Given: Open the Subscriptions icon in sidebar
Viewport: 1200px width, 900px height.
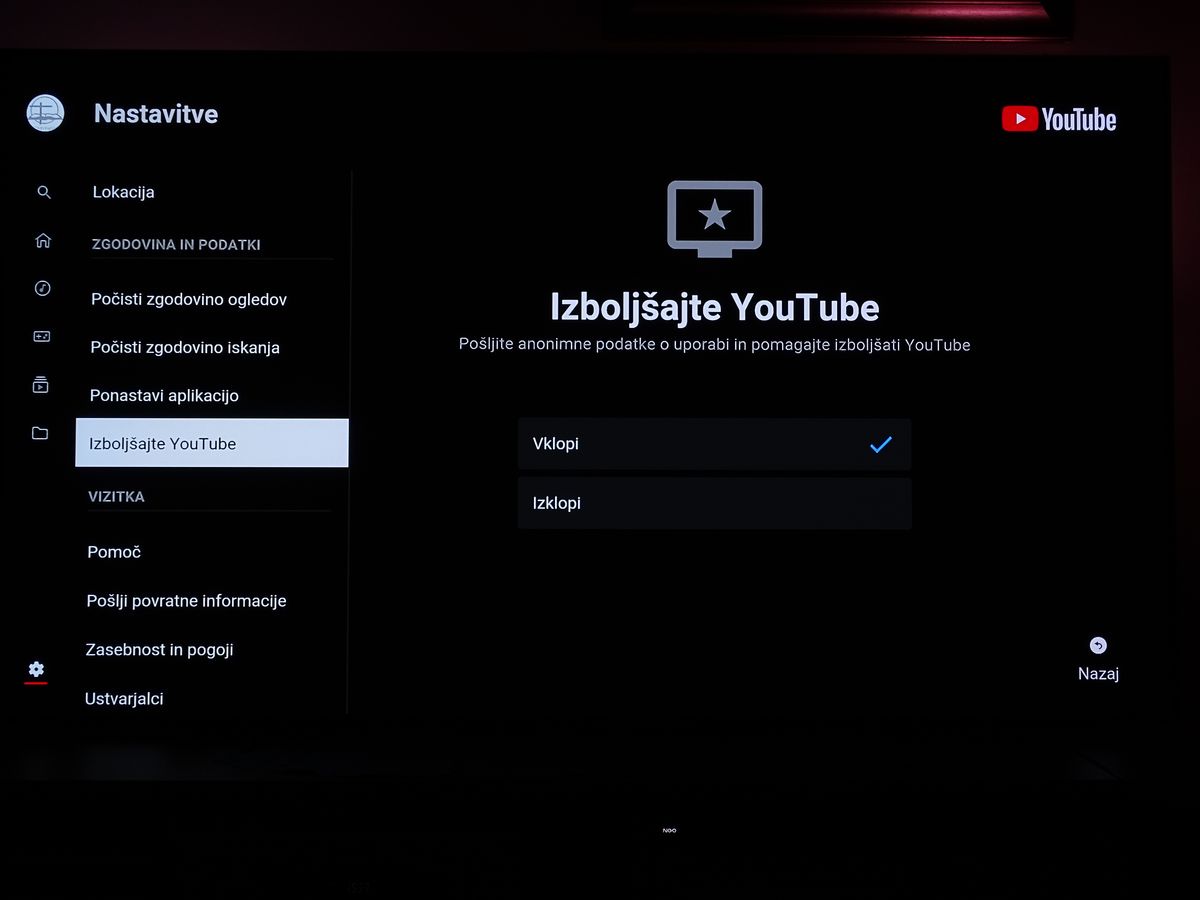Looking at the screenshot, I should [40, 385].
